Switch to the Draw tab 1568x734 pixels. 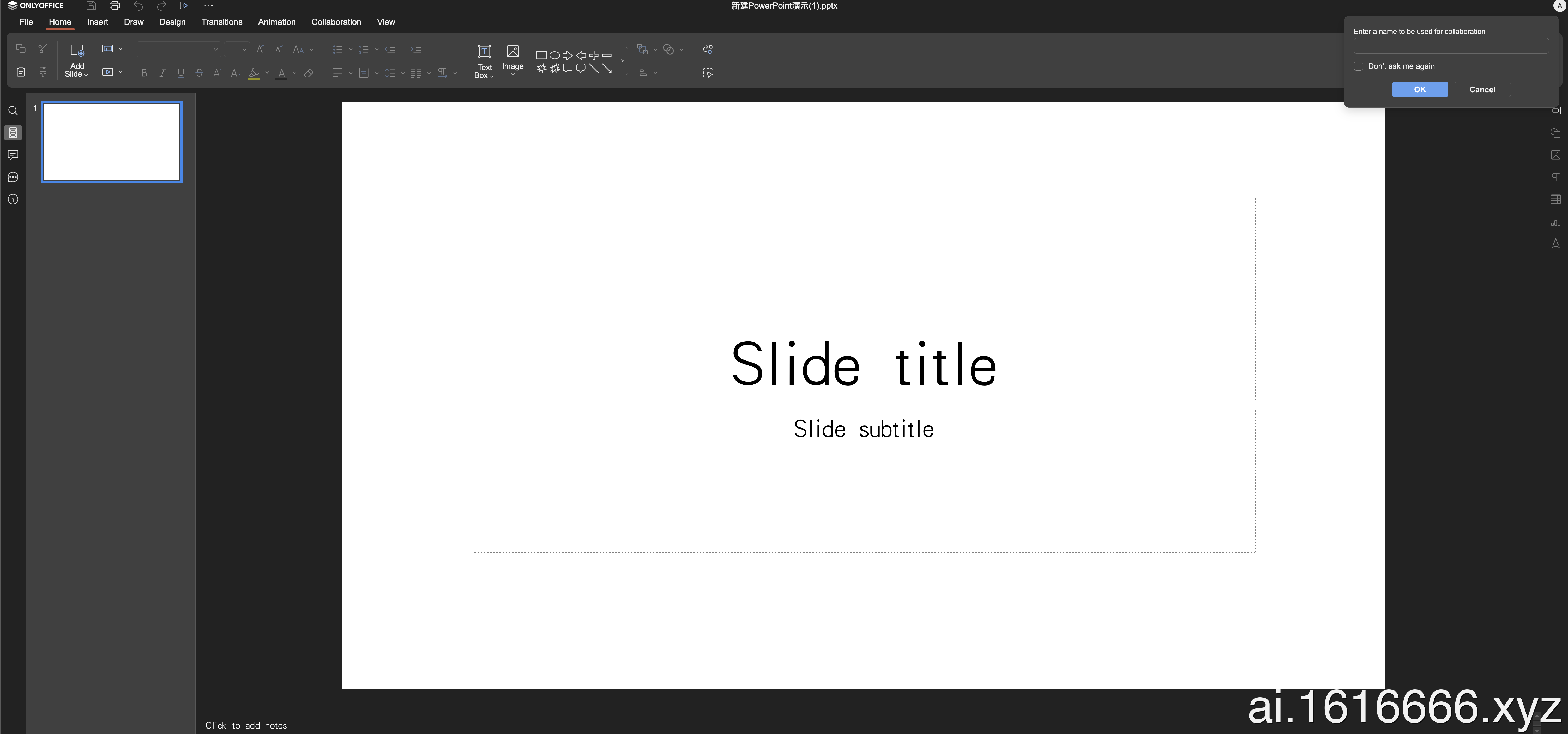tap(134, 22)
